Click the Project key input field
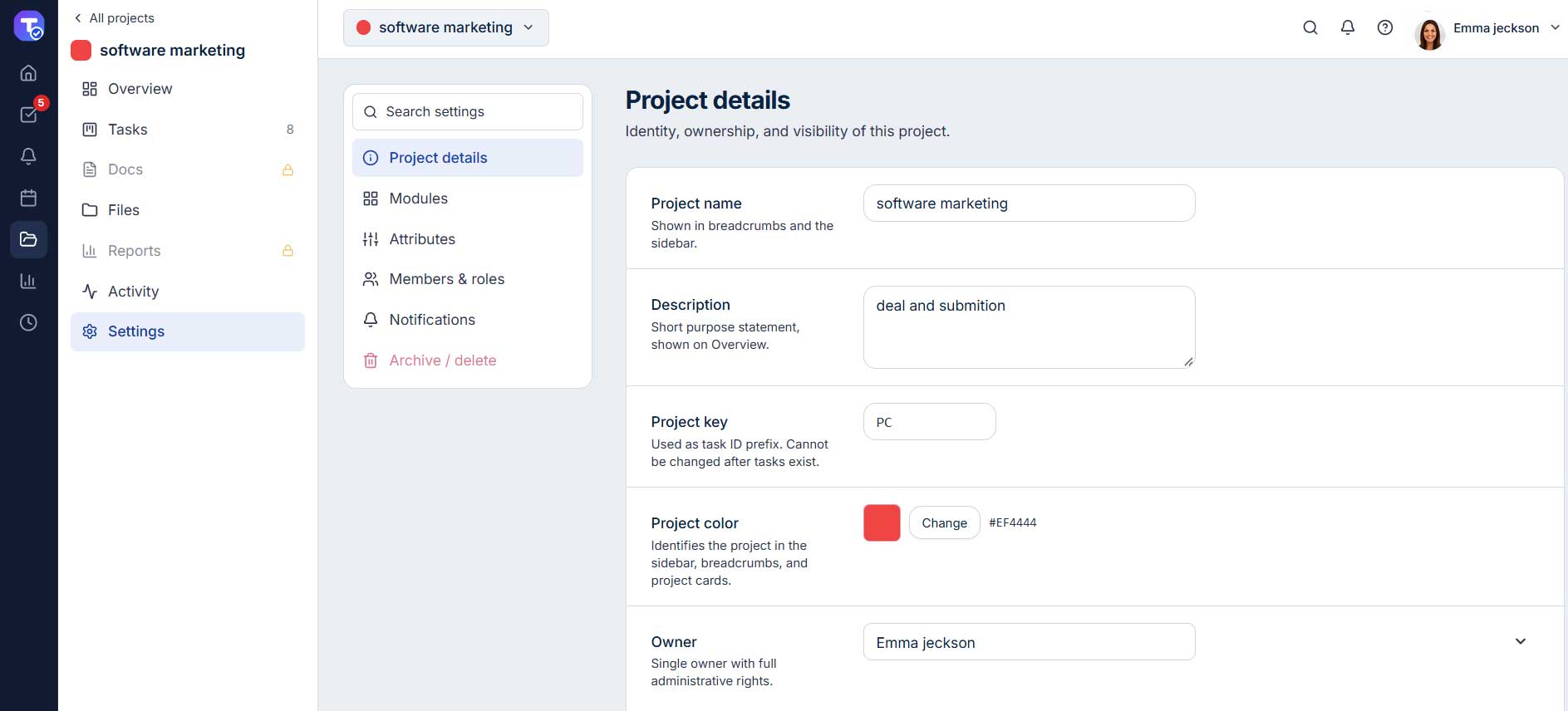 [x=930, y=422]
